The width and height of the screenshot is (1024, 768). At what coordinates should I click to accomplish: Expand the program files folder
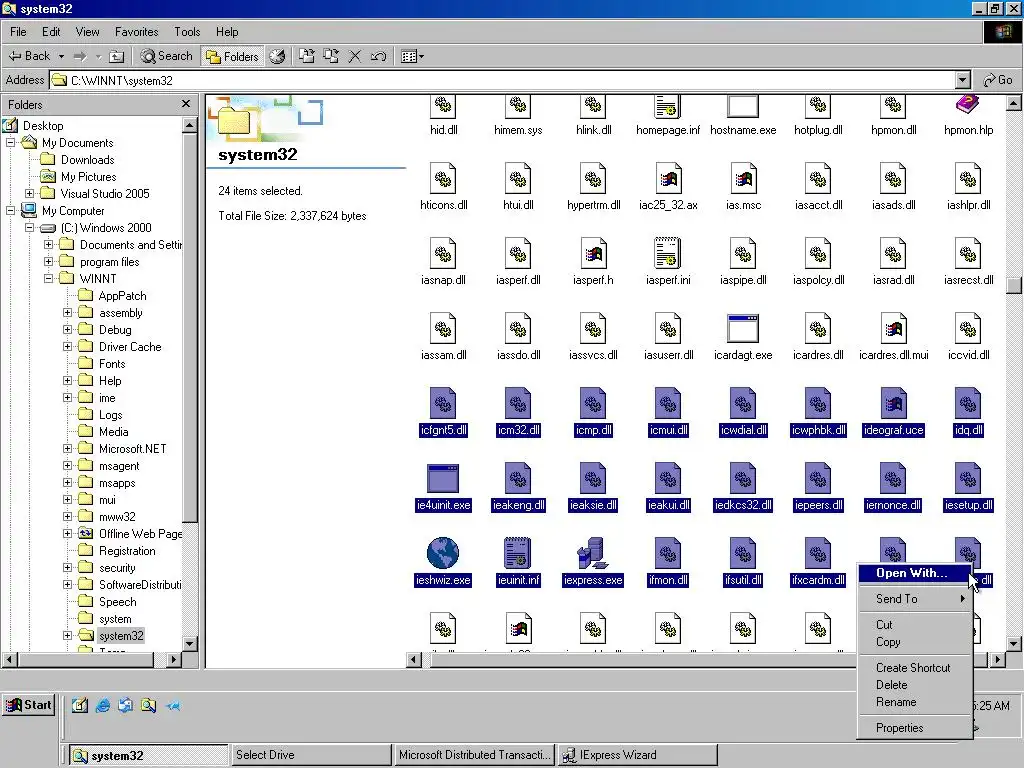click(x=48, y=262)
